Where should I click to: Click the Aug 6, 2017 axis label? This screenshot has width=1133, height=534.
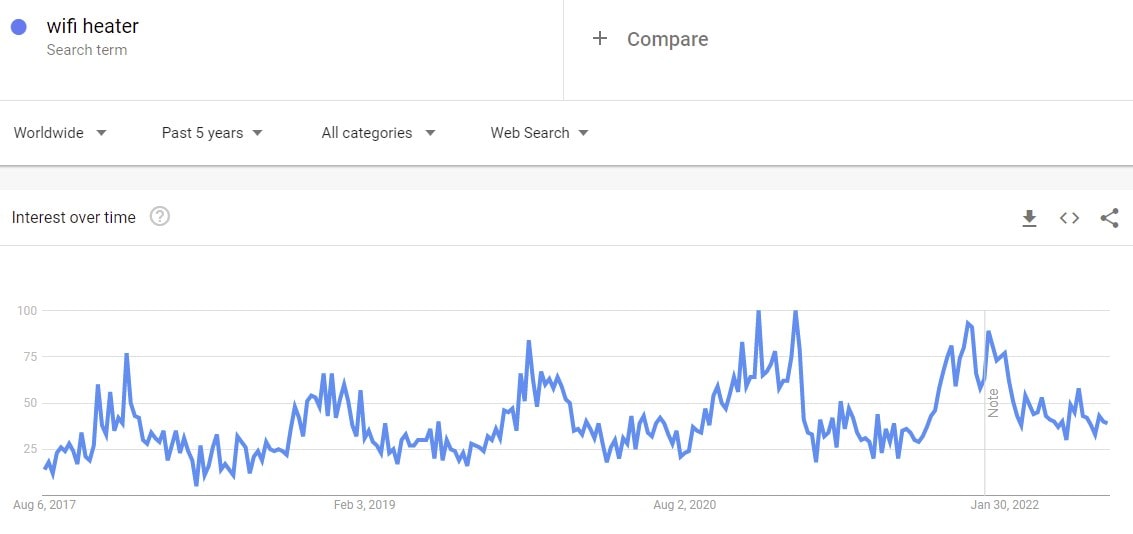pyautogui.click(x=44, y=505)
